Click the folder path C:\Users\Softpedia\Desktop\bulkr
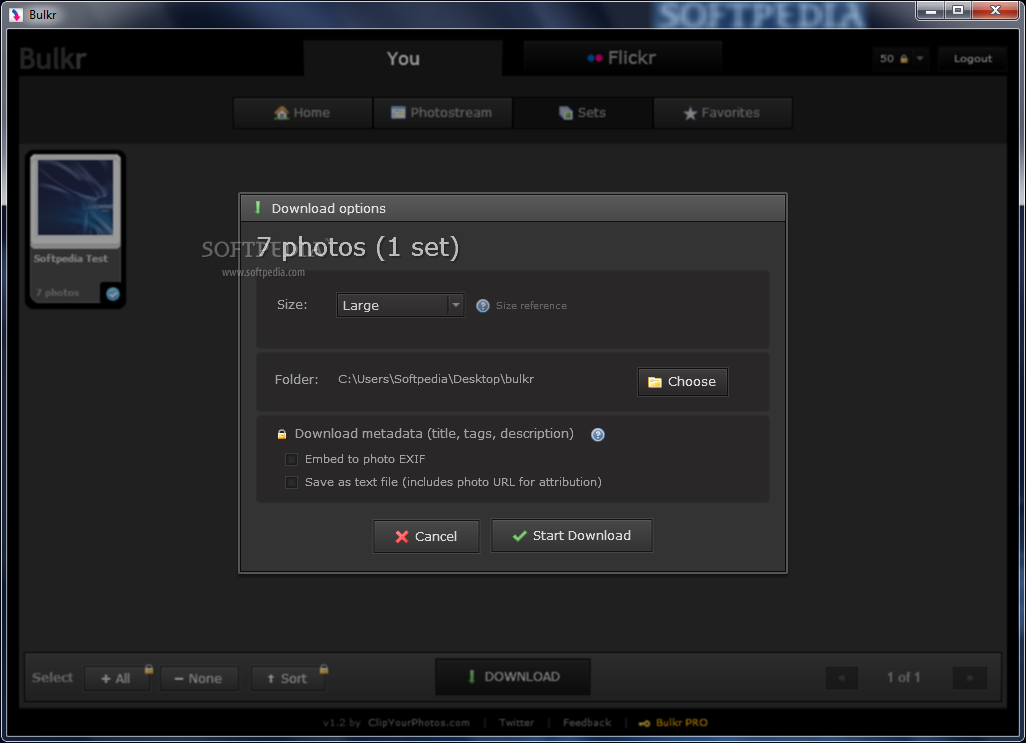Screen dimensions: 1026x743 coord(436,379)
